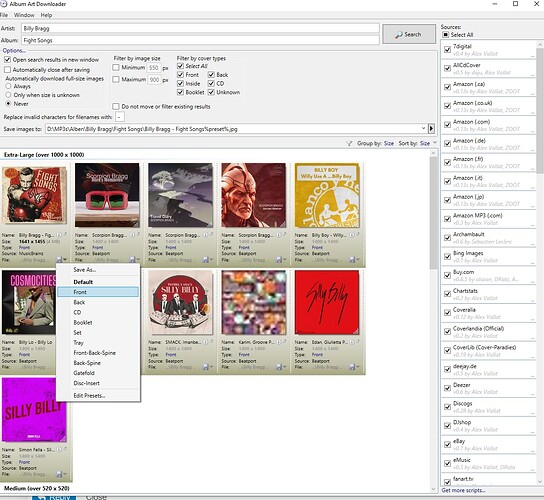Uncheck the Discogs source checkbox
This screenshot has height=500, width=544.
tap(448, 407)
